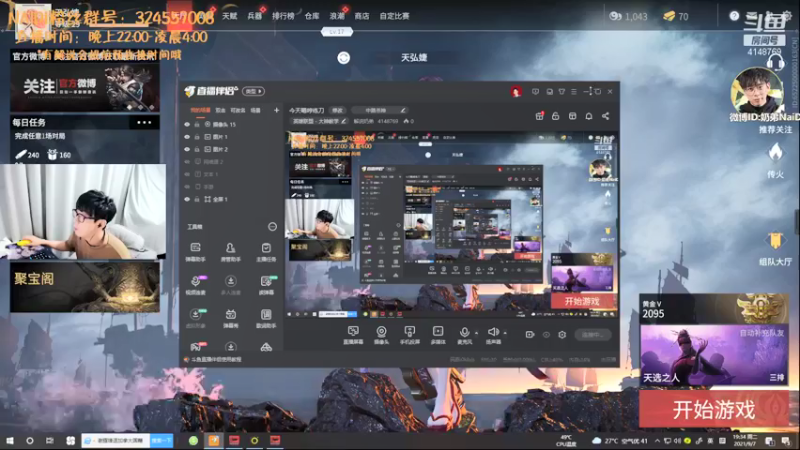Toggle visibility of 全屏 1 layer
This screenshot has height=450, width=800.
[187, 199]
